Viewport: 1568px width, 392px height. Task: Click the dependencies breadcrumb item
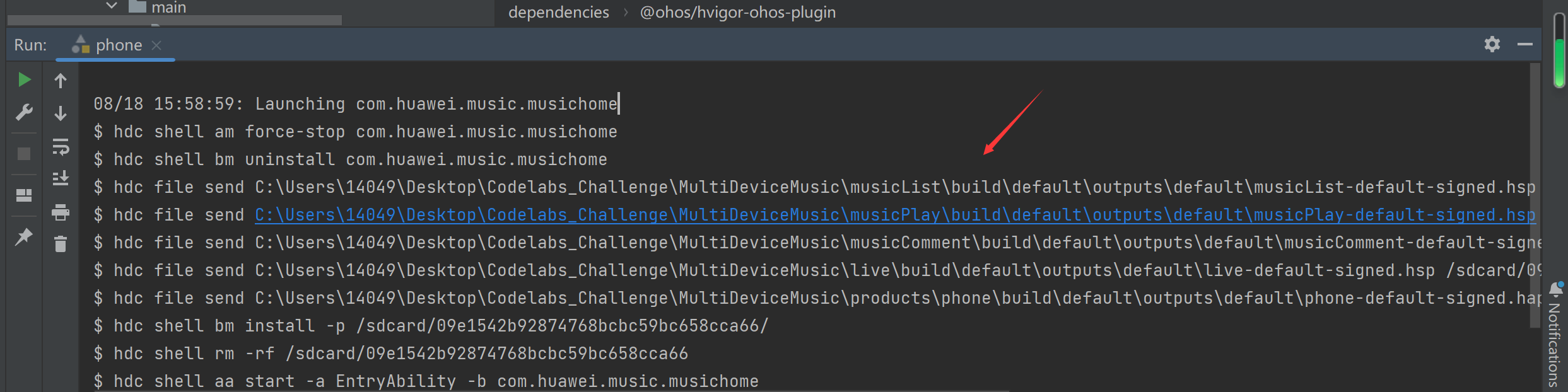tap(559, 12)
